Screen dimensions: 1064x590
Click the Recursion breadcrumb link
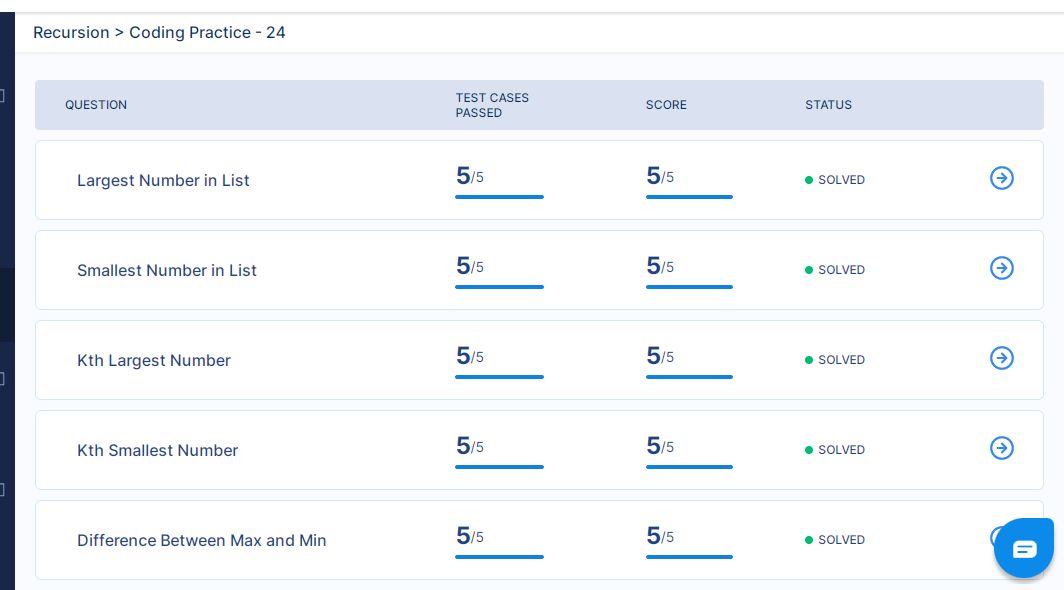pos(71,33)
